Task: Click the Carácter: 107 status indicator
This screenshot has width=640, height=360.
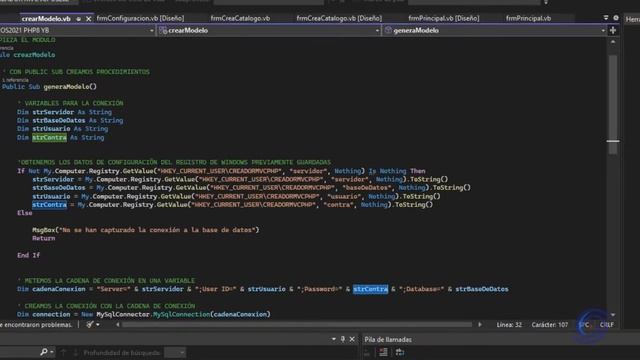Action: point(549,325)
